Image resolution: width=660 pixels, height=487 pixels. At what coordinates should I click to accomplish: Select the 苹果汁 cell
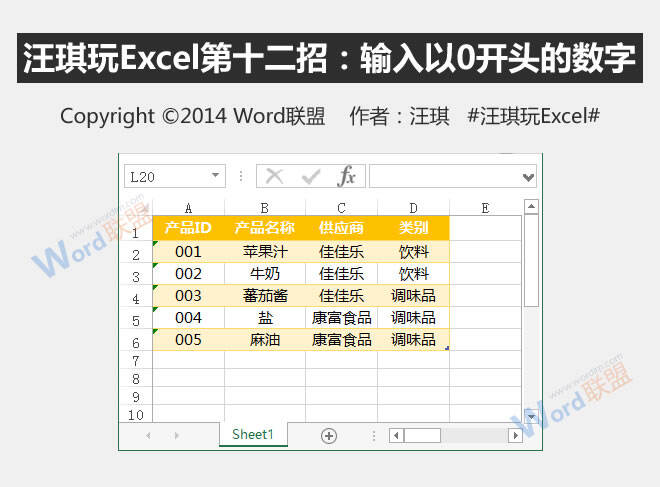click(x=265, y=252)
